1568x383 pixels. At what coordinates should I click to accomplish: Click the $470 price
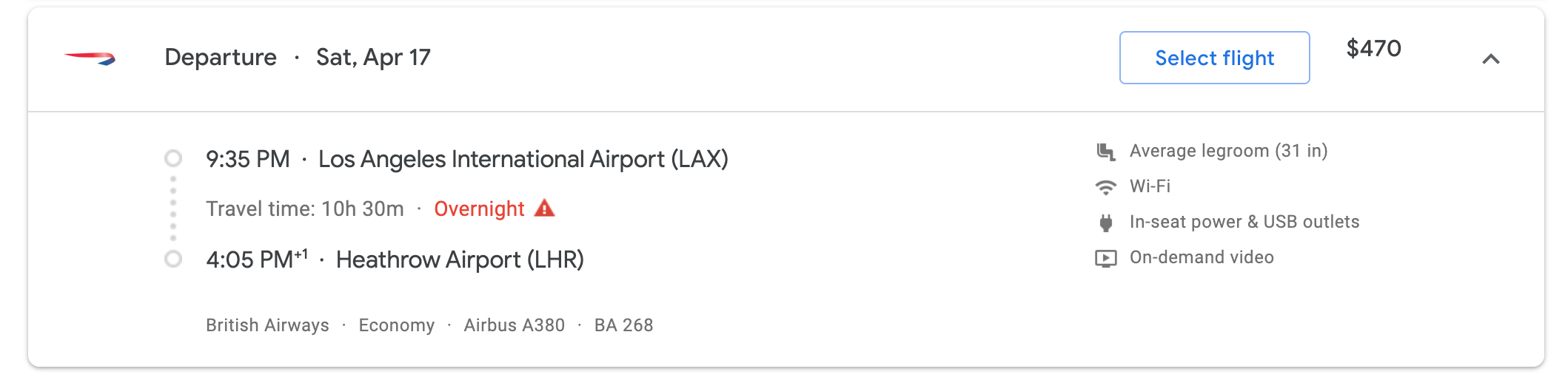coord(1373,49)
